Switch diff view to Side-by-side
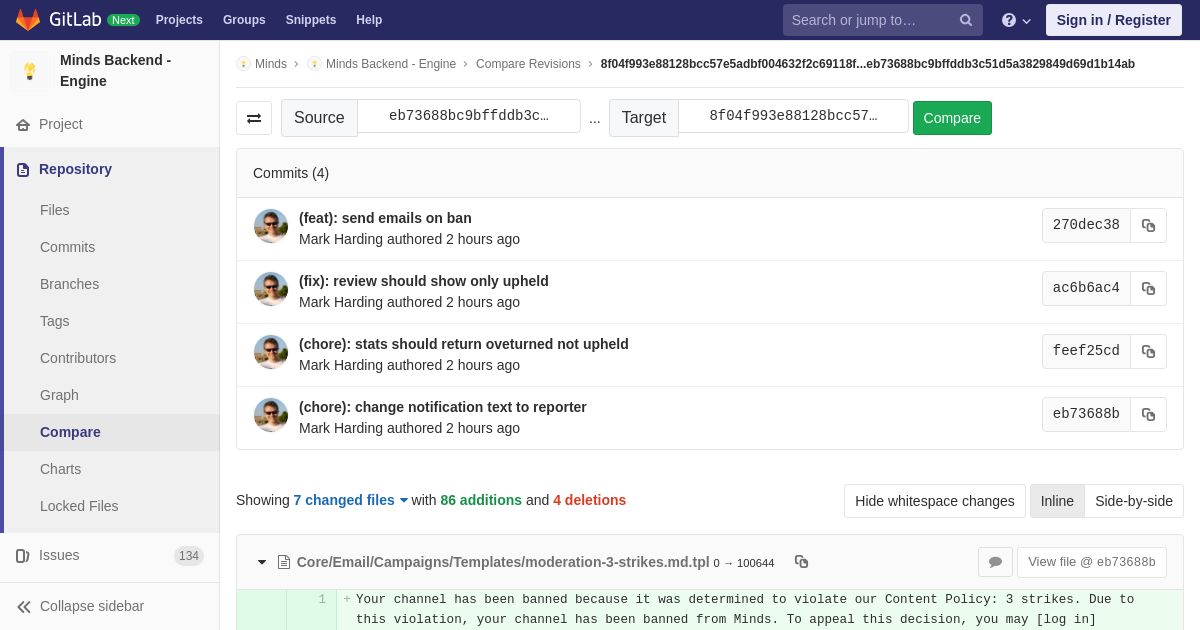Image resolution: width=1200 pixels, height=630 pixels. pos(1133,501)
